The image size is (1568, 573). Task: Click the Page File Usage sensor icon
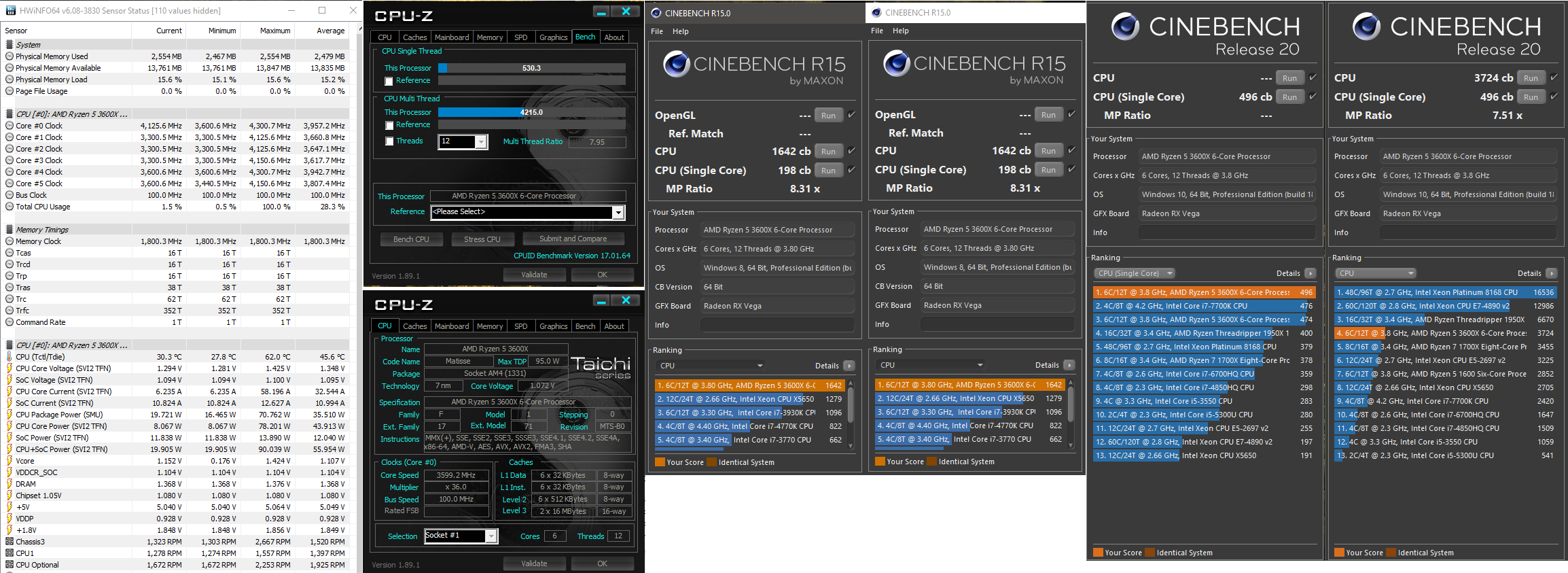pyautogui.click(x=10, y=91)
